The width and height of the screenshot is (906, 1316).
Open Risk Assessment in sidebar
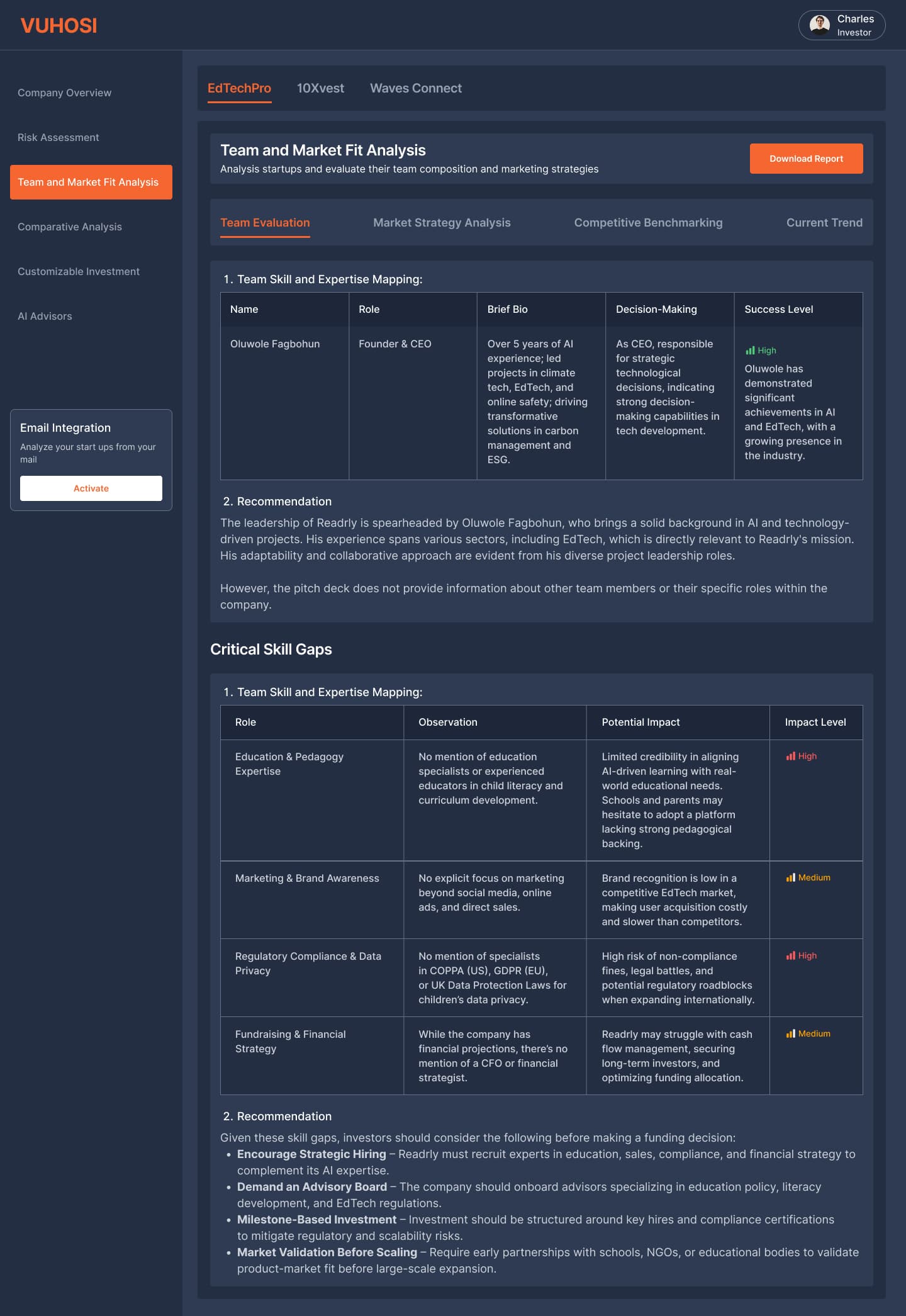[58, 137]
